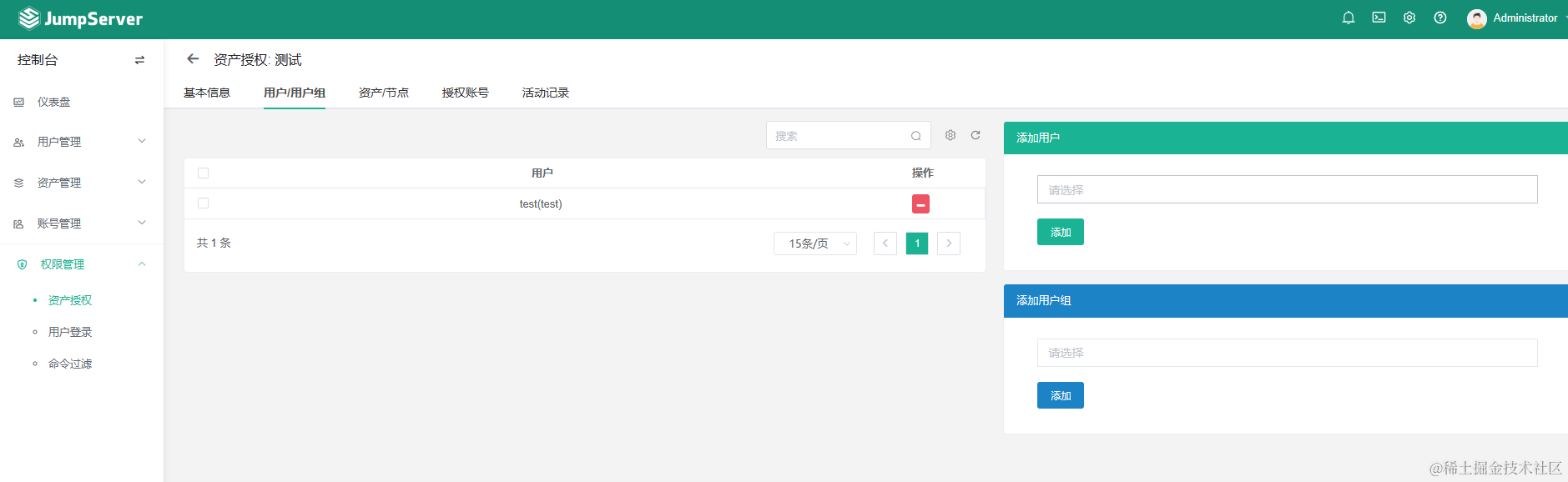Remove test(test) user with red minus

(920, 203)
